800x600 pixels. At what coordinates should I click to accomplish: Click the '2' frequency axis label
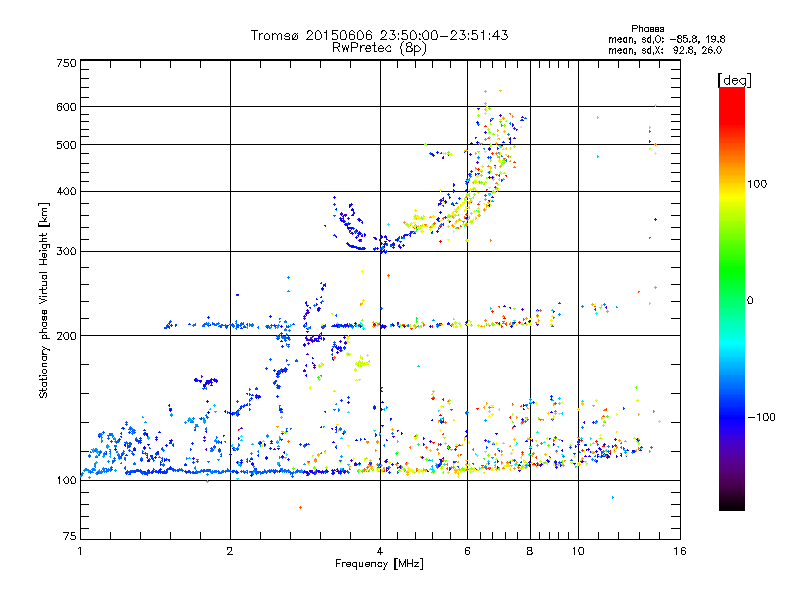click(x=230, y=551)
